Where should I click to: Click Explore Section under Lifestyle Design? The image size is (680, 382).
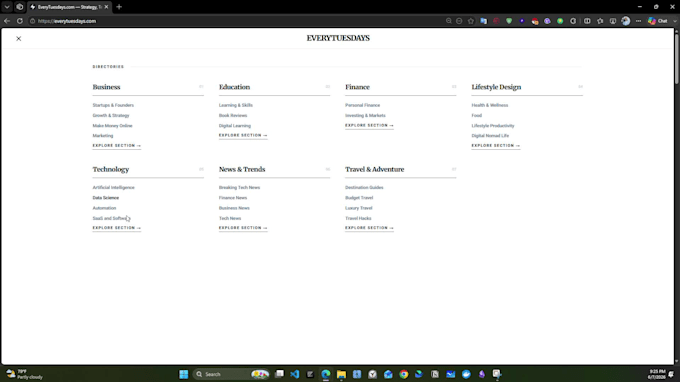click(496, 146)
